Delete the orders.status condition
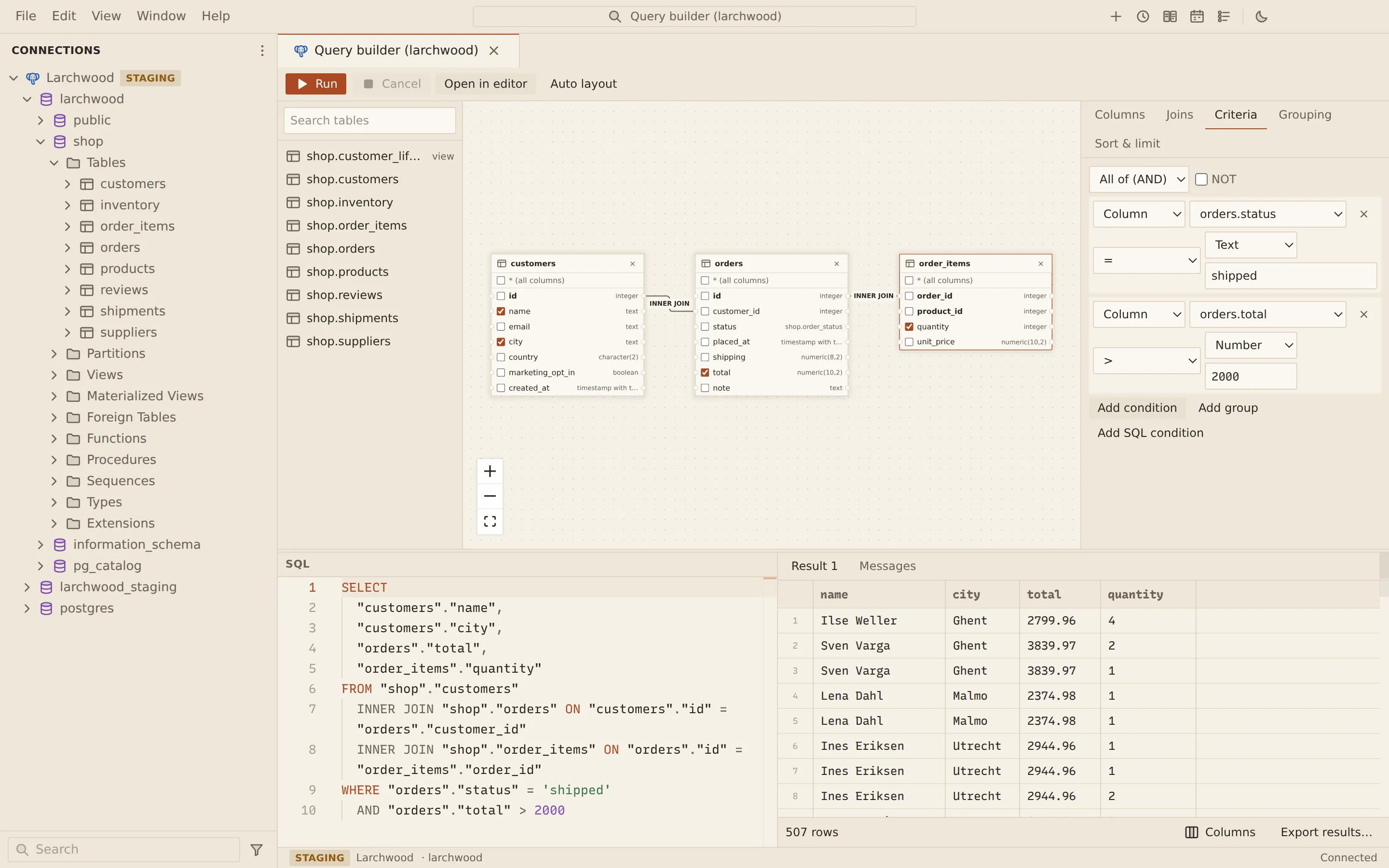 click(1364, 214)
